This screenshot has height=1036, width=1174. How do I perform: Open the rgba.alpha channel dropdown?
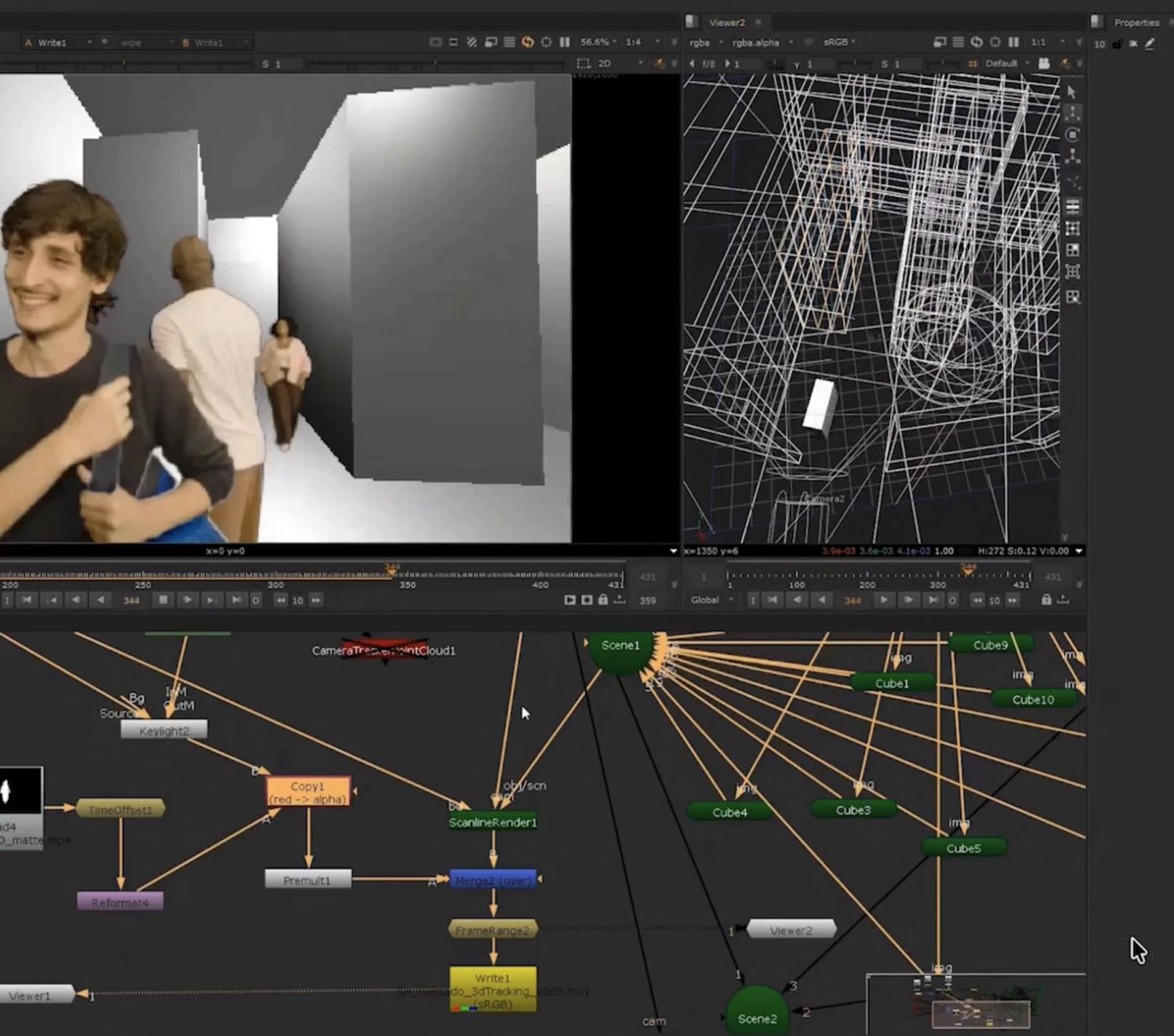click(761, 42)
